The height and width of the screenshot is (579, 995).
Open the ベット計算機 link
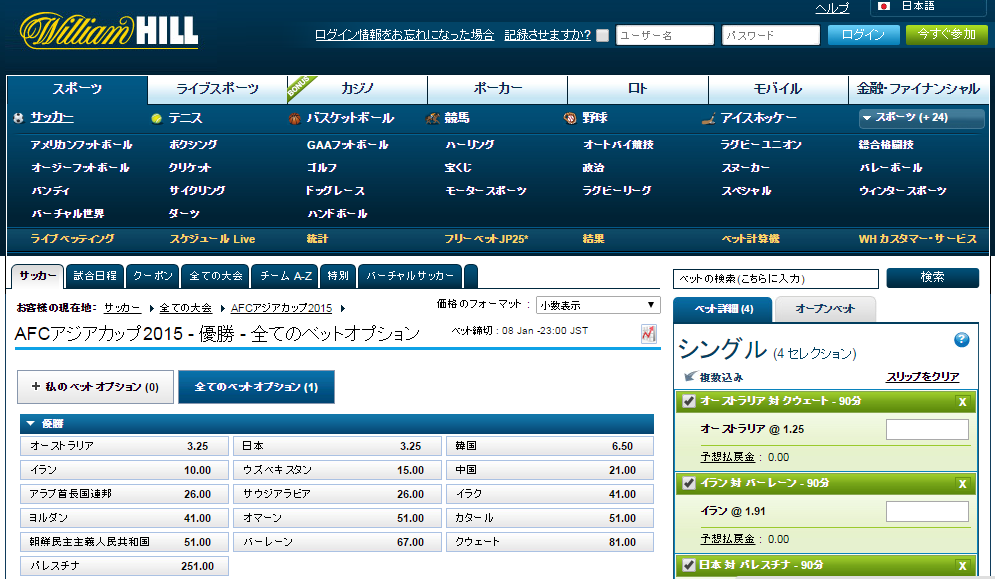[x=750, y=239]
